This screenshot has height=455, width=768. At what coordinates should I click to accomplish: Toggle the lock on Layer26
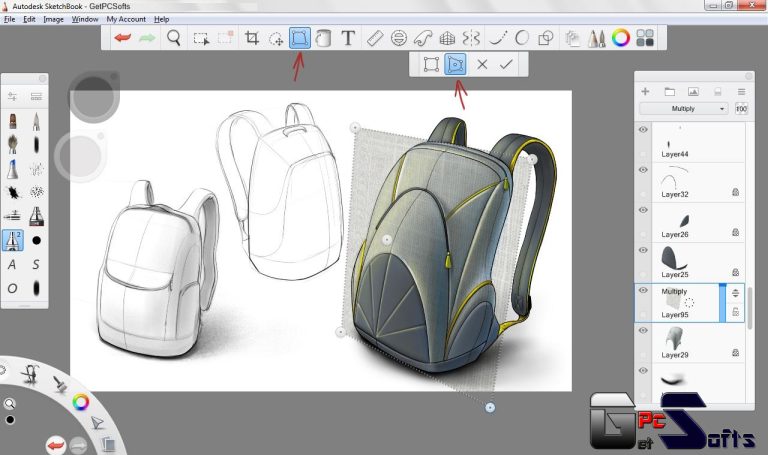tap(735, 232)
